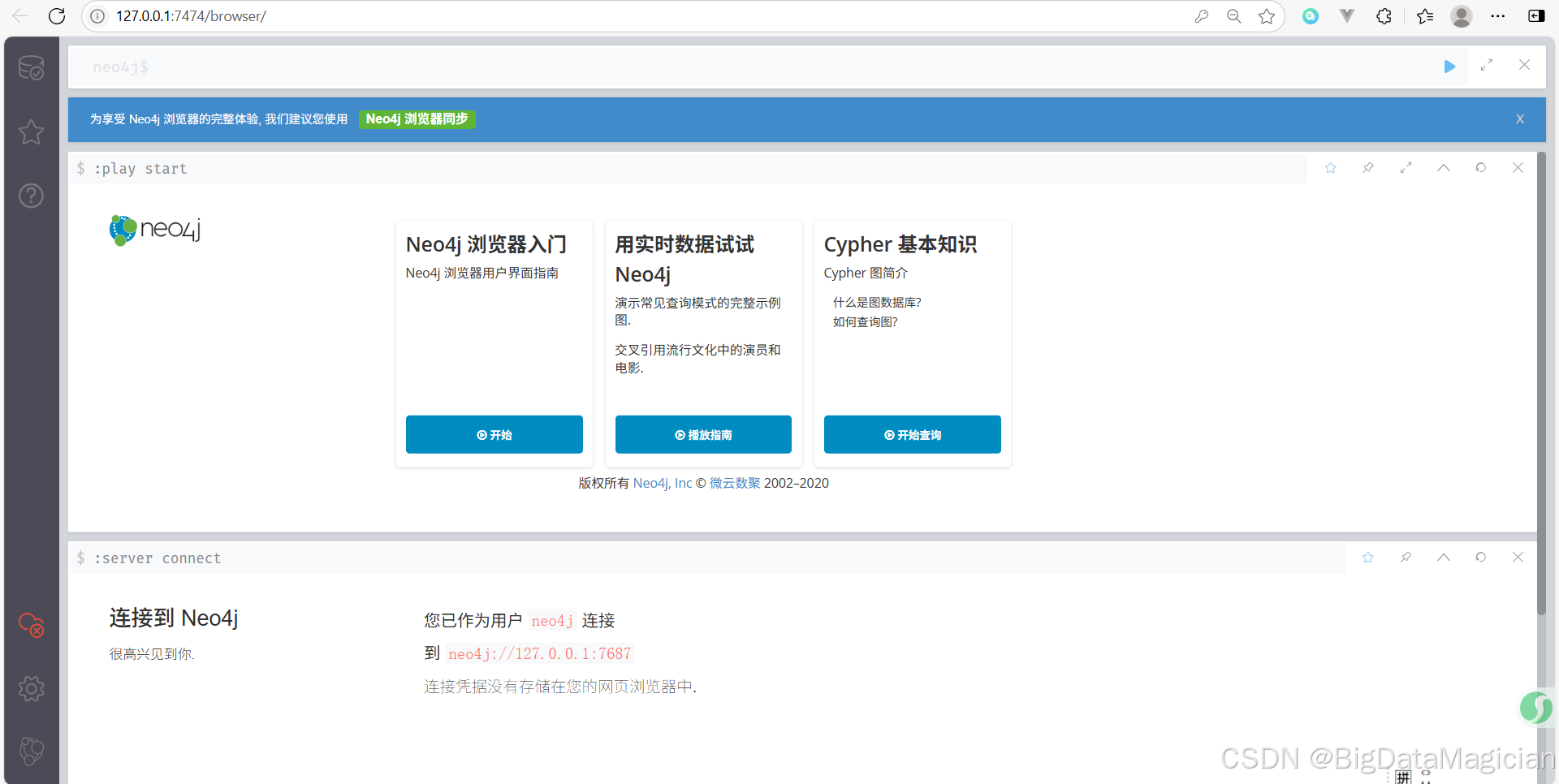Image resolution: width=1559 pixels, height=784 pixels.
Task: Click the 播放指南 button
Action: 703,434
